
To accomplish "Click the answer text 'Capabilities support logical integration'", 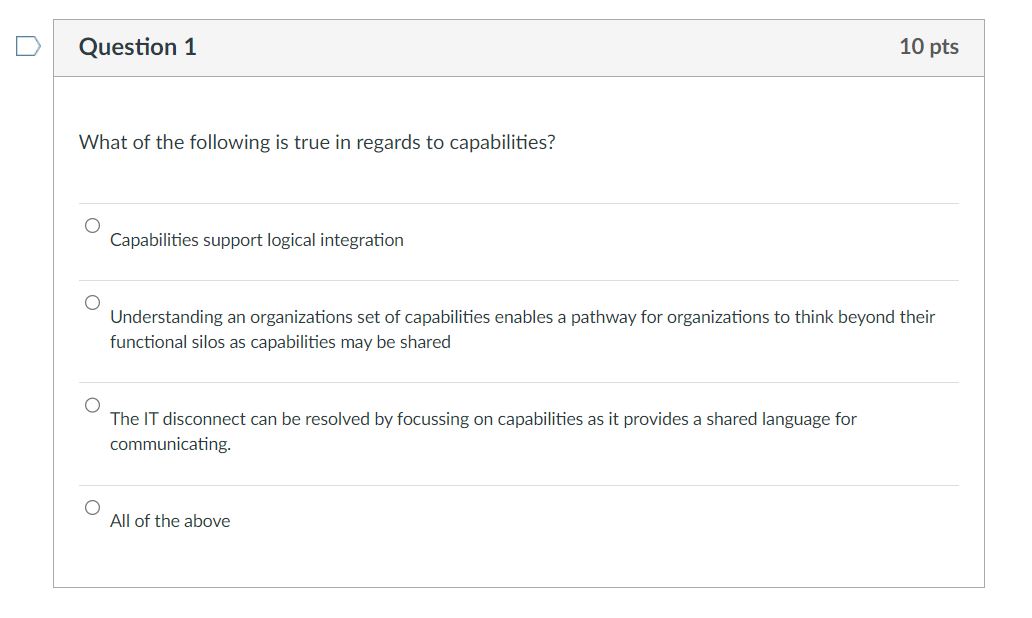I will [257, 240].
